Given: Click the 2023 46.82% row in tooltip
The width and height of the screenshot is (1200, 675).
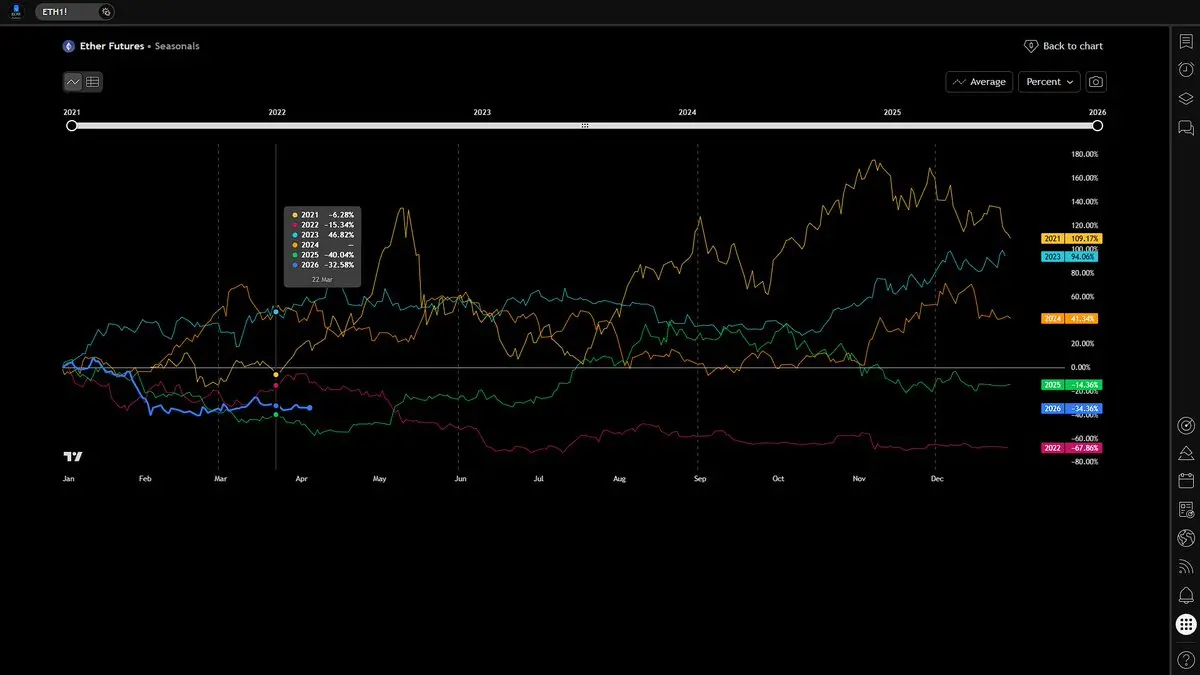Looking at the screenshot, I should (x=322, y=235).
